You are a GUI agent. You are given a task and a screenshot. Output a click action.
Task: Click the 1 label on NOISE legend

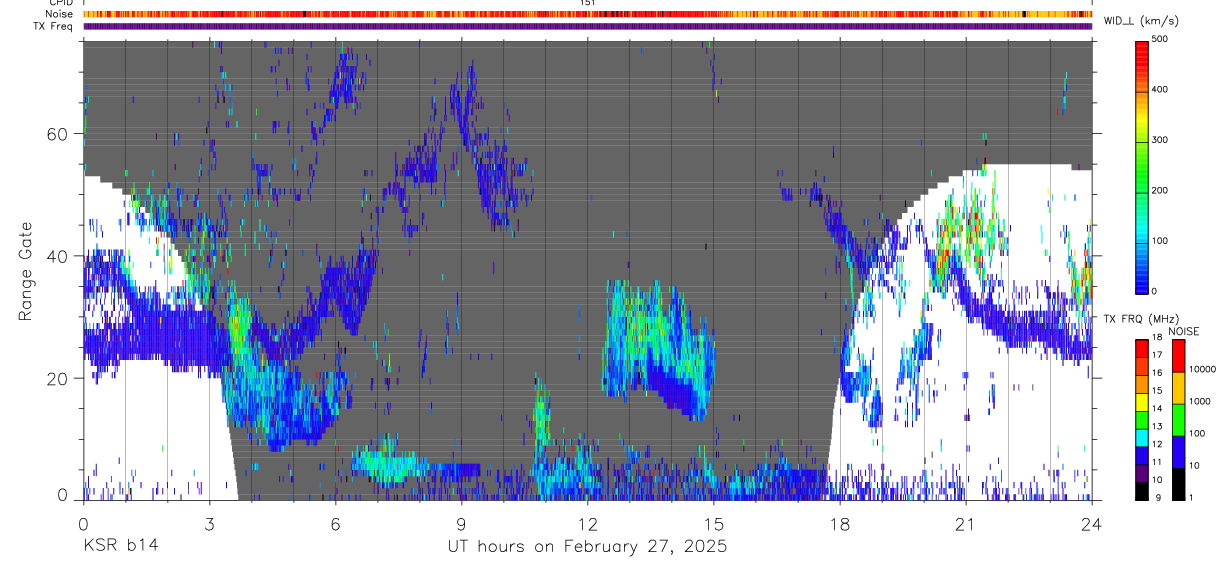(1191, 498)
